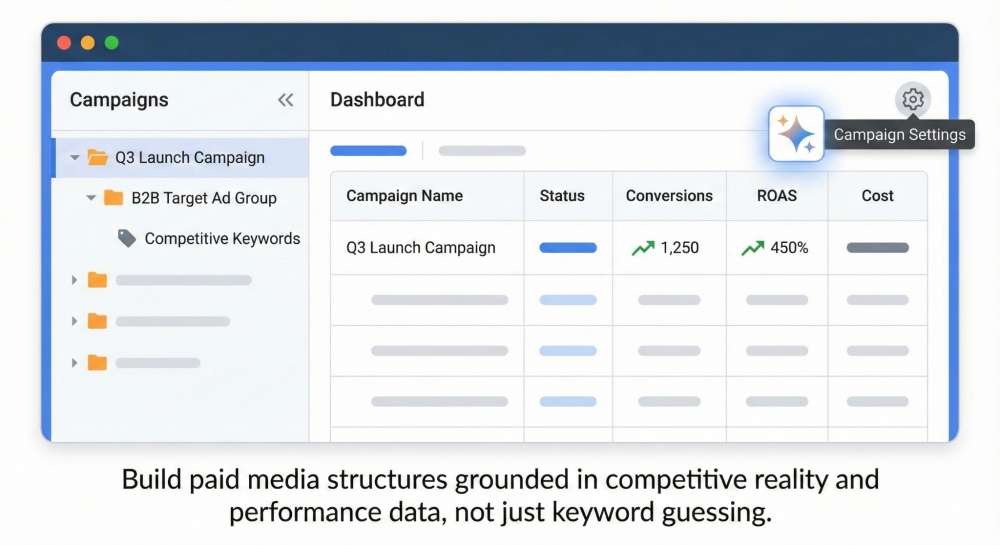The width and height of the screenshot is (1000, 545).
Task: Select Competitive Keywords in the sidebar tree
Action: [222, 238]
